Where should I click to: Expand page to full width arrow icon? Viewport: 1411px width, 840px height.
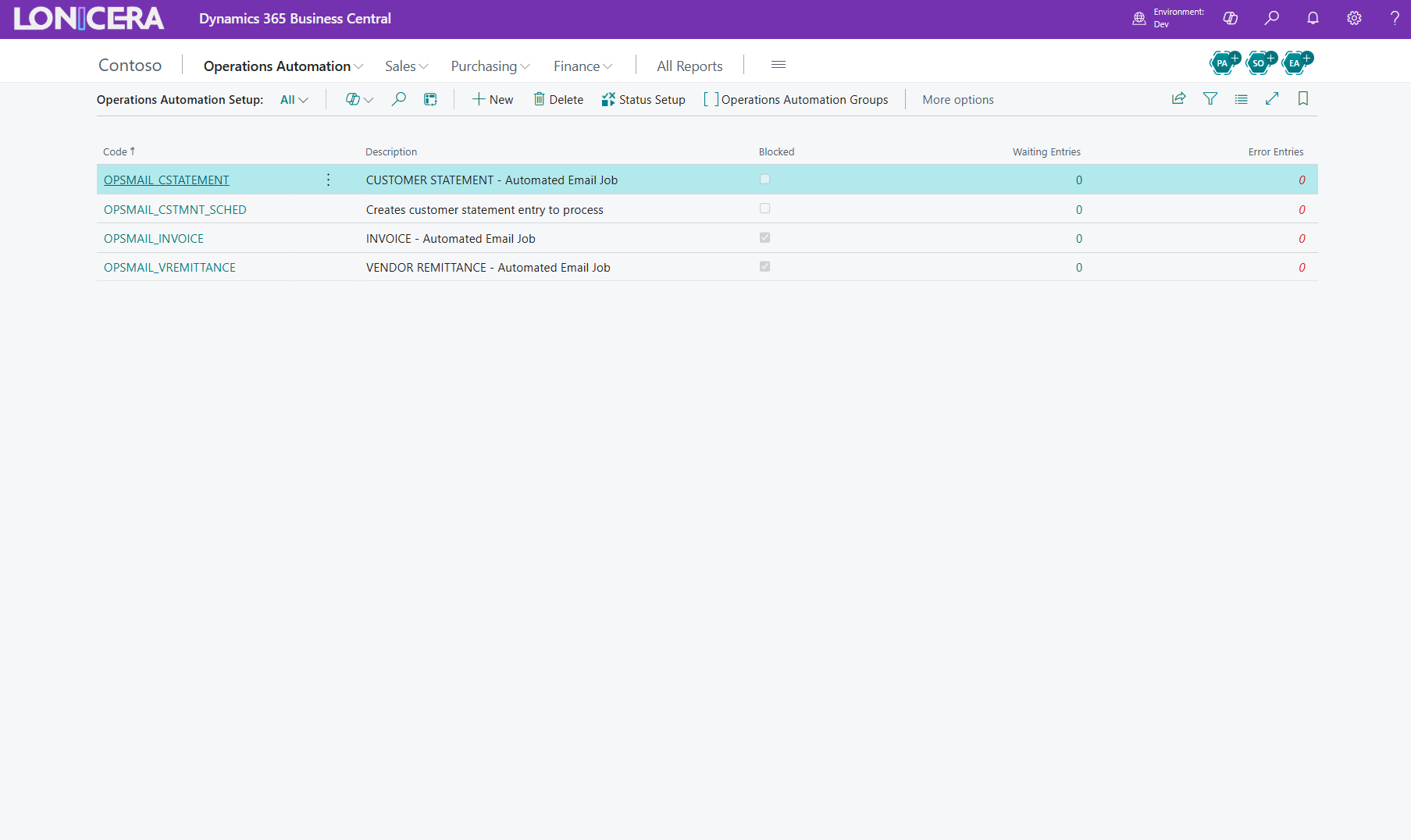(x=1272, y=98)
